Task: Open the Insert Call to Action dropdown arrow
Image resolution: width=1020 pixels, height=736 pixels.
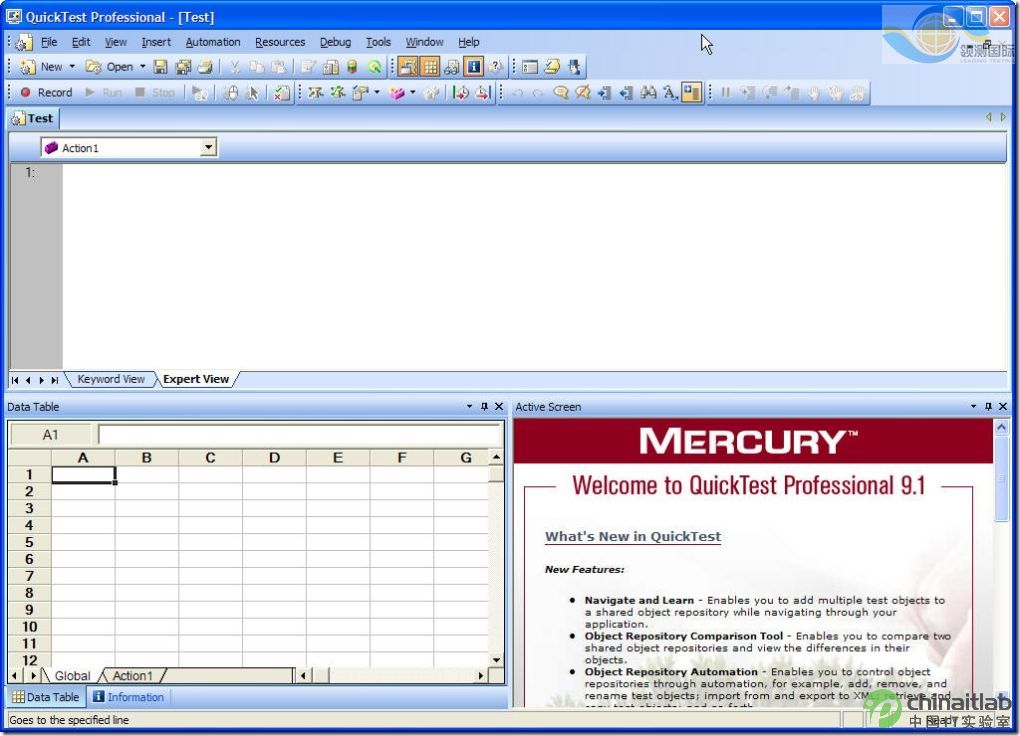Action: 412,92
